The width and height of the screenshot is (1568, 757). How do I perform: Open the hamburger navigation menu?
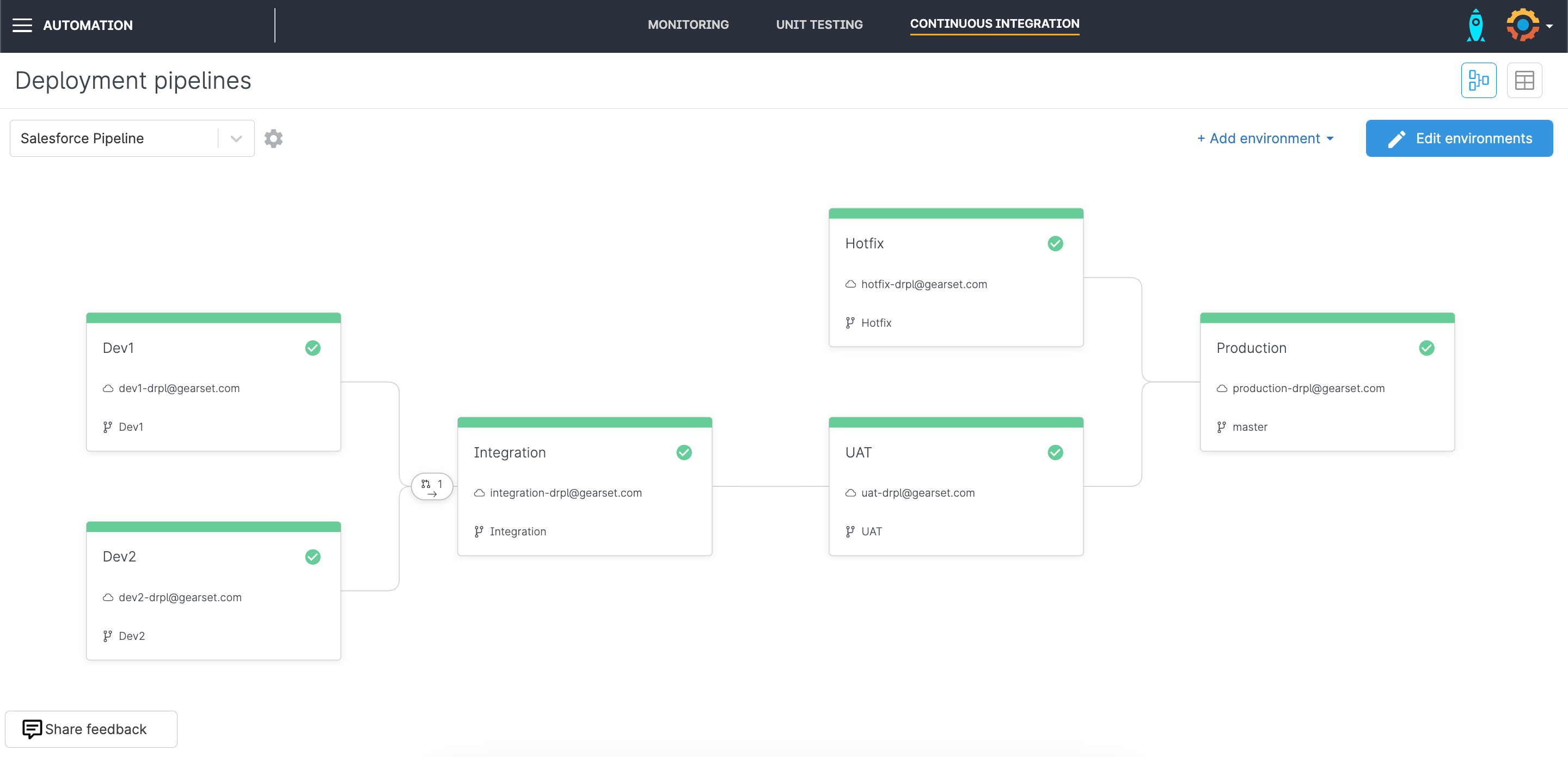coord(22,25)
